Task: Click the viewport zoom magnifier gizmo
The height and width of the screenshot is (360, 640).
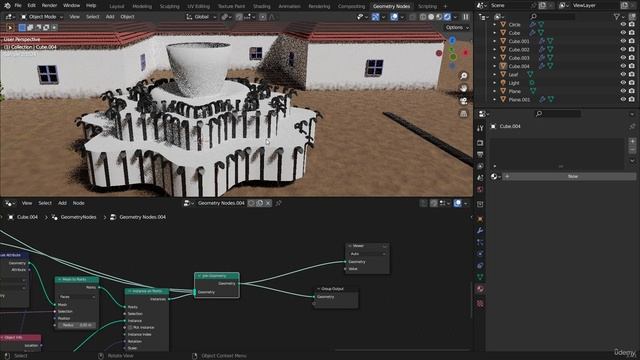Action: [464, 76]
